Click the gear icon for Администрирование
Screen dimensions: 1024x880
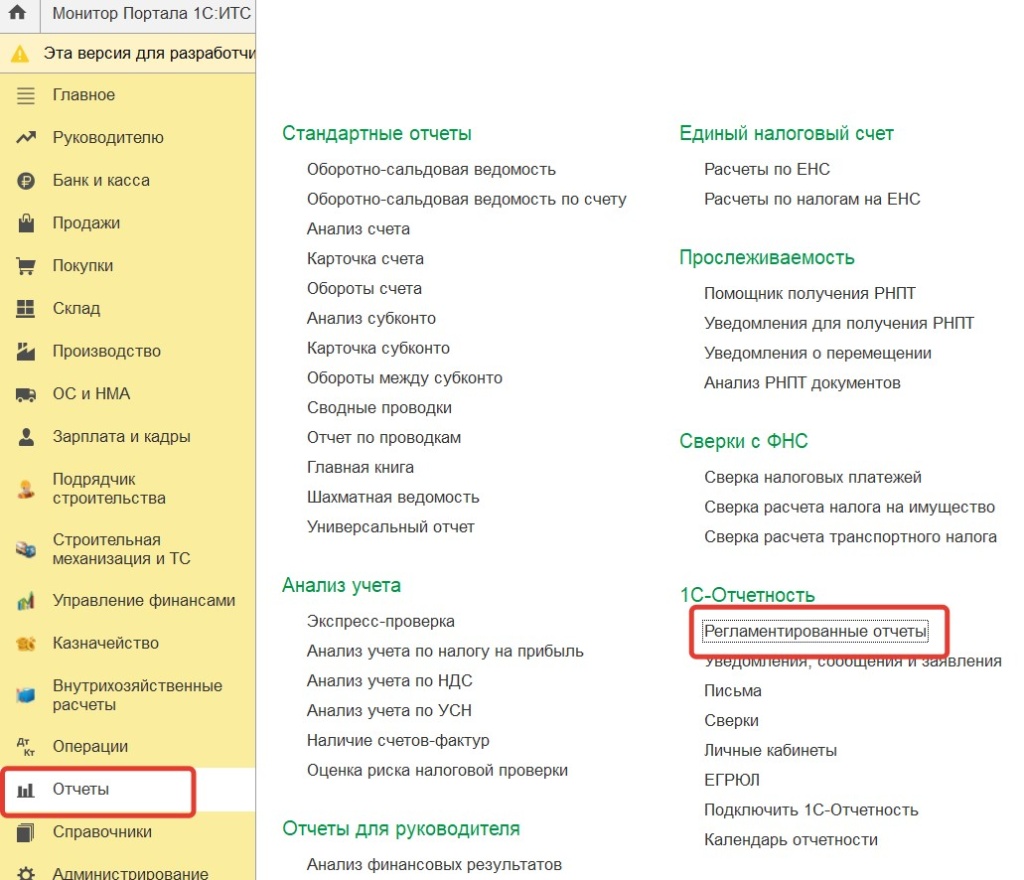pyautogui.click(x=26, y=873)
